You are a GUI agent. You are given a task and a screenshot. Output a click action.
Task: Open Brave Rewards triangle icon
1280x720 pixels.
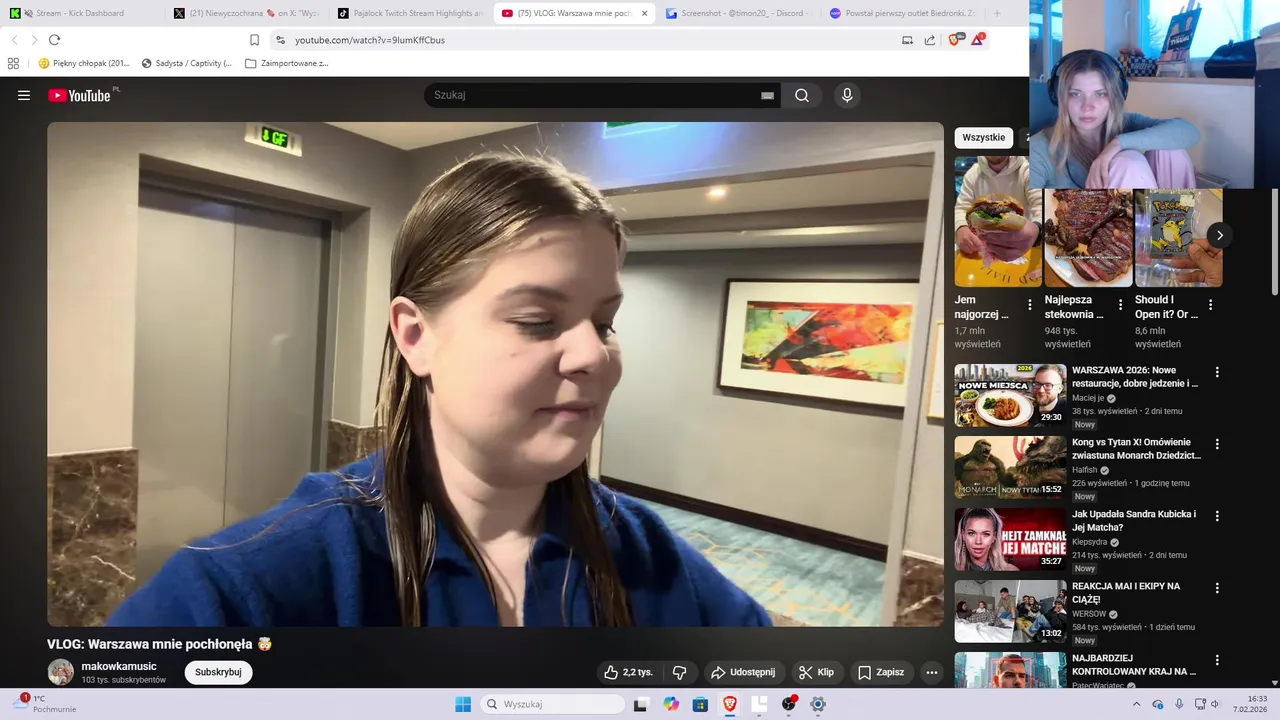click(978, 39)
